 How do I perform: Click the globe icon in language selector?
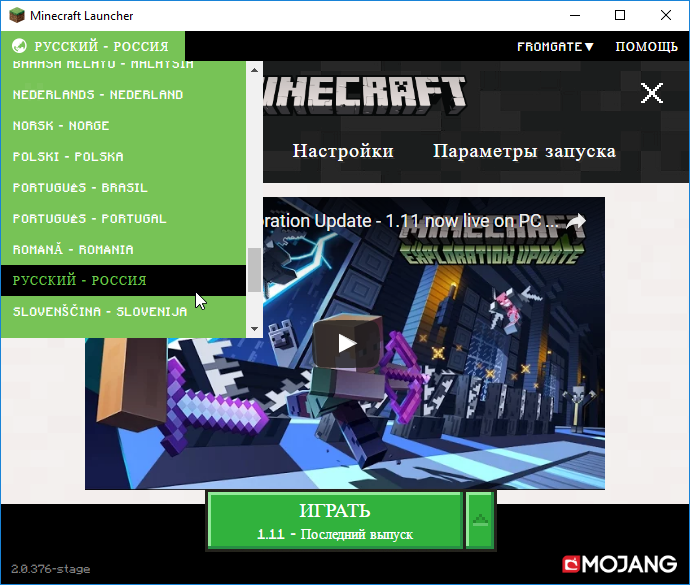tap(18, 46)
